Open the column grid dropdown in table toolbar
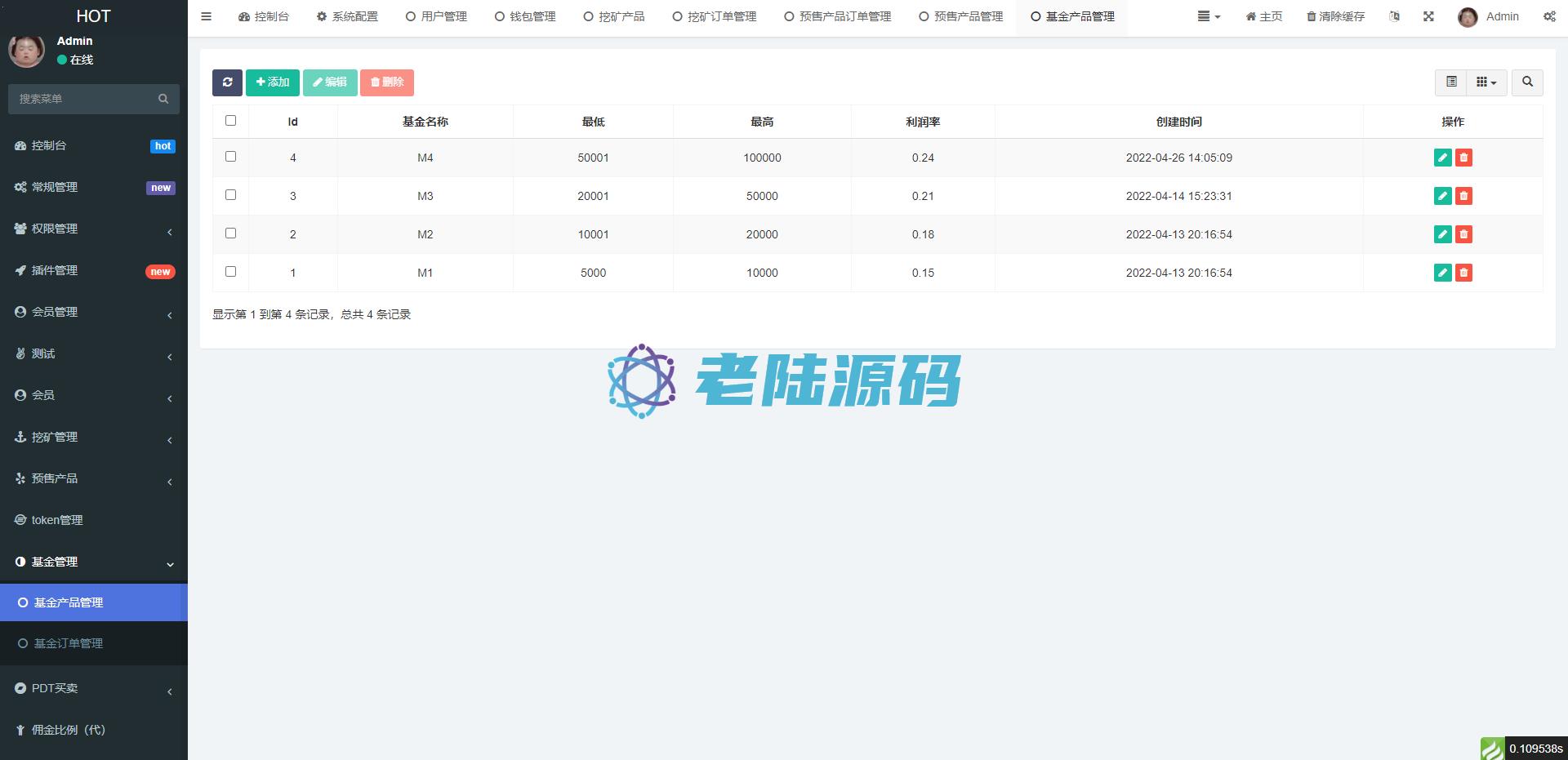Image resolution: width=1568 pixels, height=760 pixels. pos(1486,82)
